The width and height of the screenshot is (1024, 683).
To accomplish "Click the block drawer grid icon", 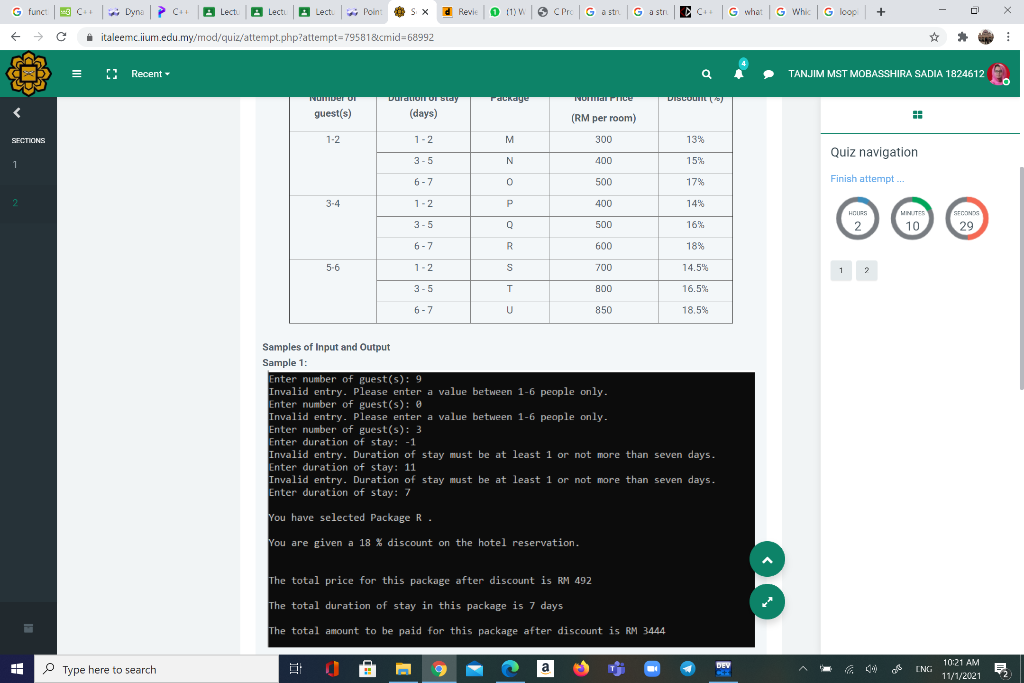I will [917, 115].
